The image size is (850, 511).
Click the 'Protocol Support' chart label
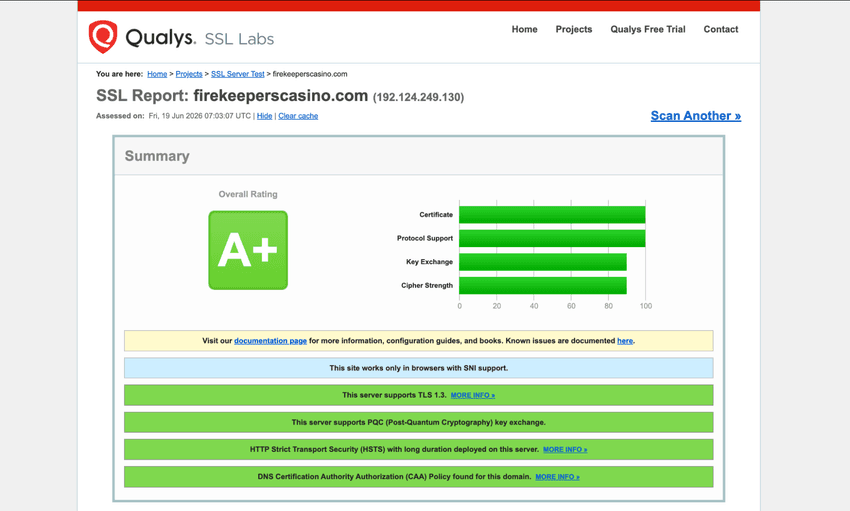click(424, 238)
